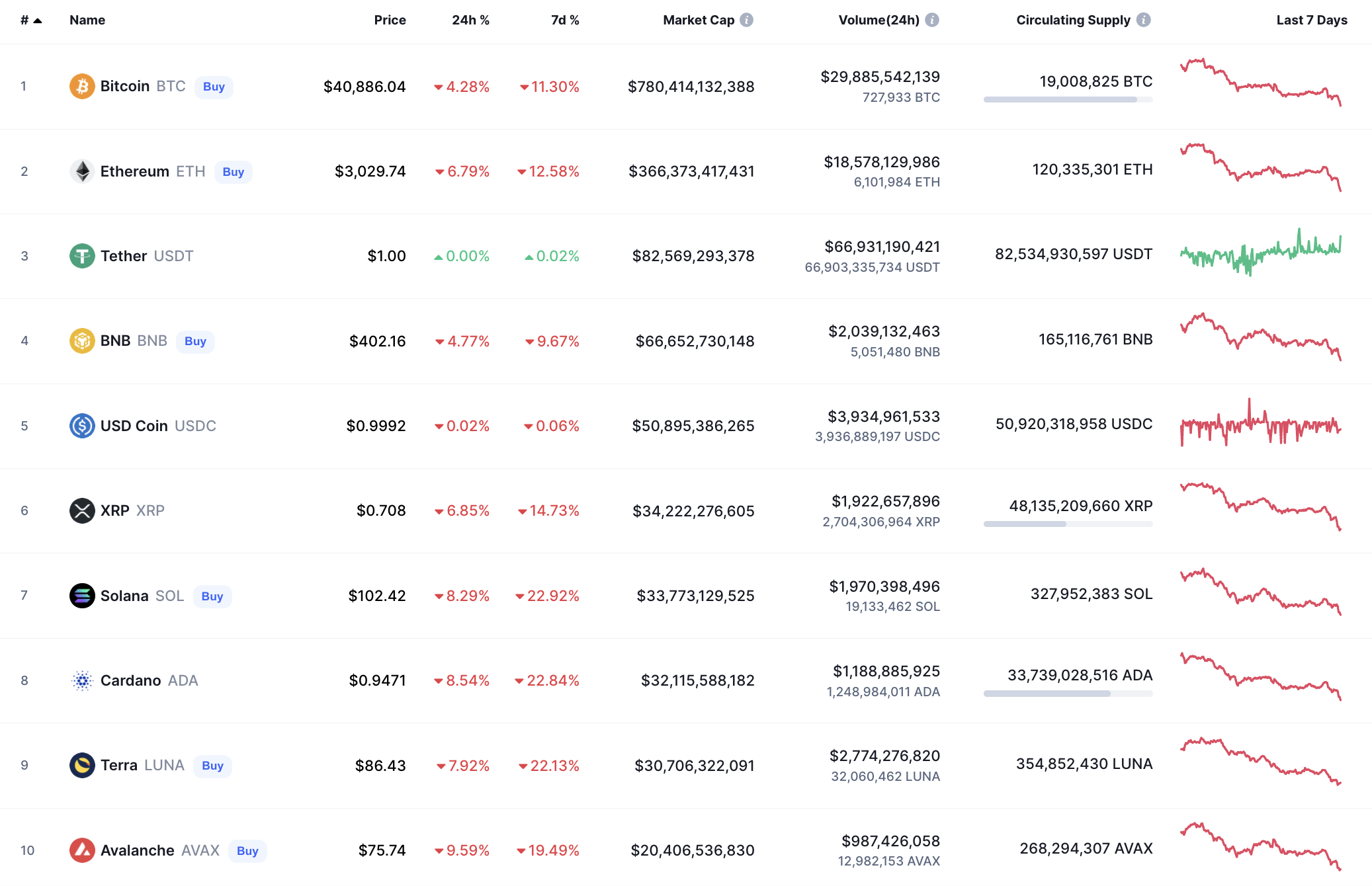Click Bitcoin circulating supply progress bar

click(x=1068, y=100)
